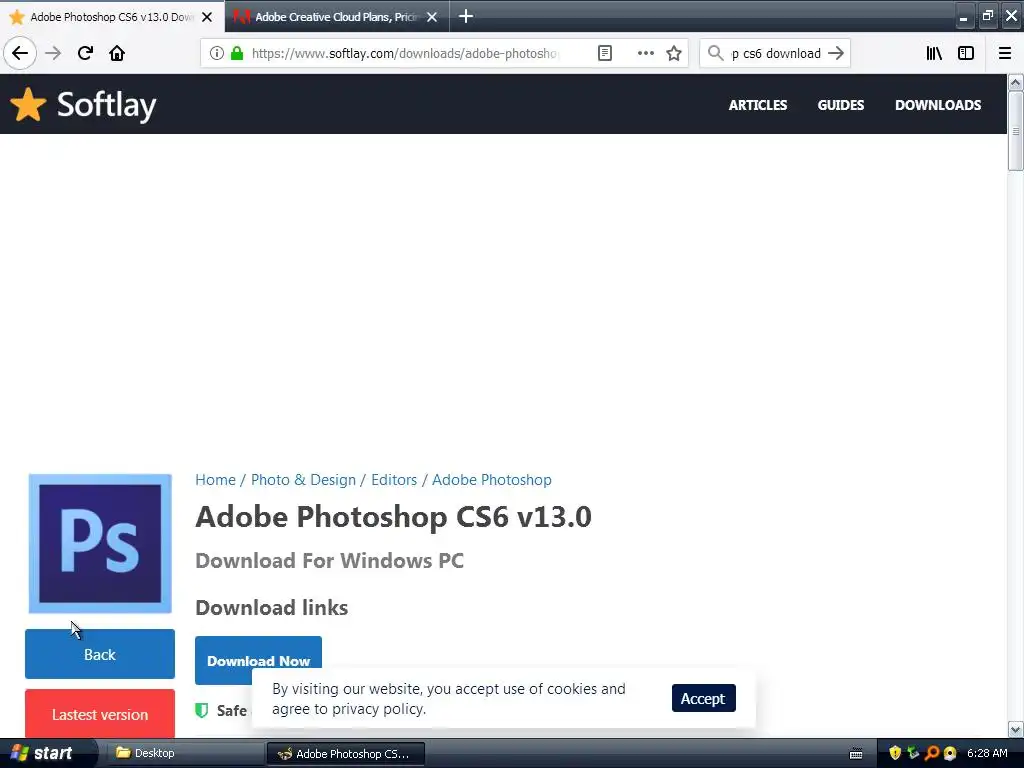Show sidebars icon
The width and height of the screenshot is (1024, 768).
(x=966, y=53)
